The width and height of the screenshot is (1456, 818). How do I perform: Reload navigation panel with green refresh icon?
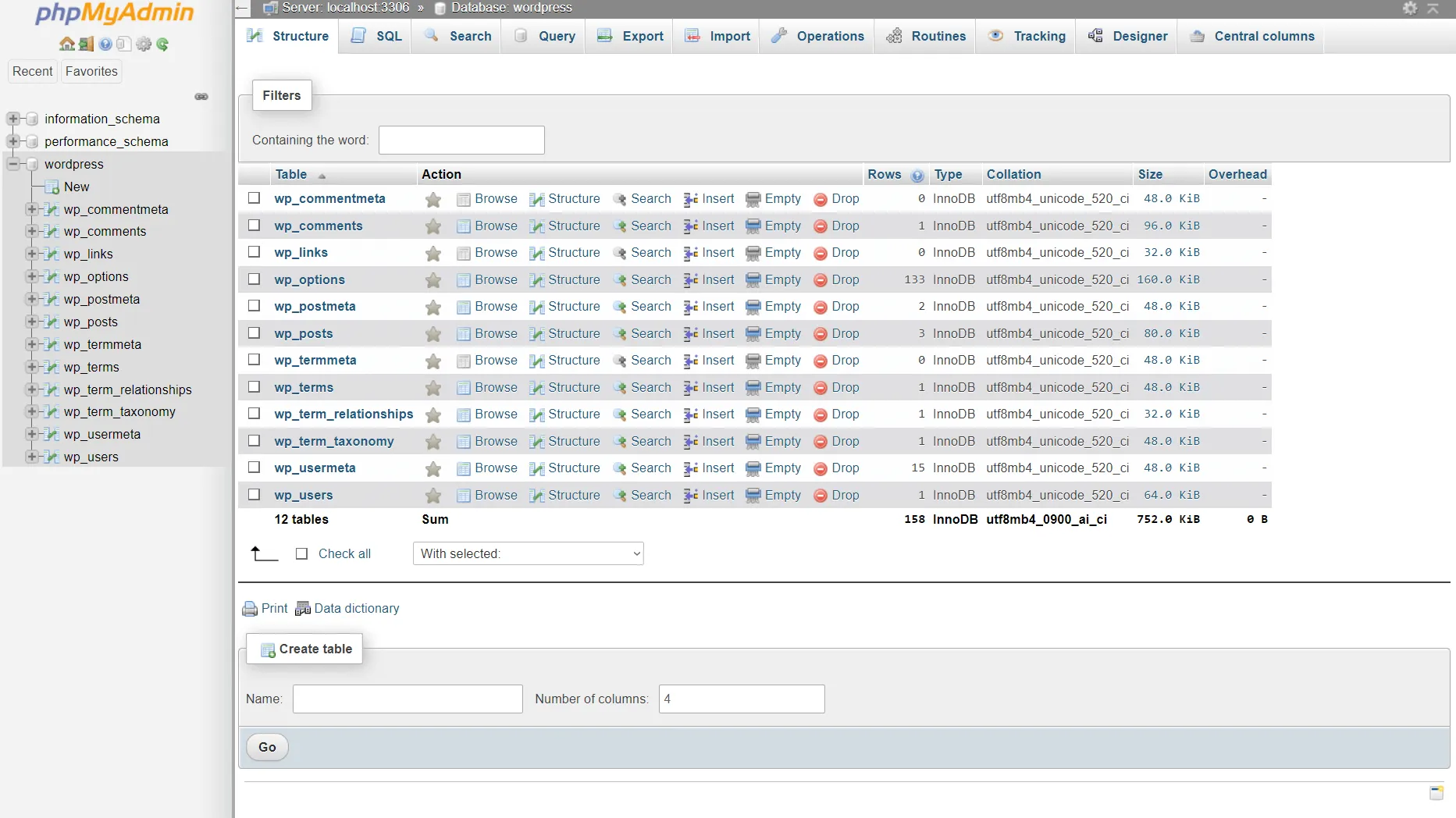[162, 44]
